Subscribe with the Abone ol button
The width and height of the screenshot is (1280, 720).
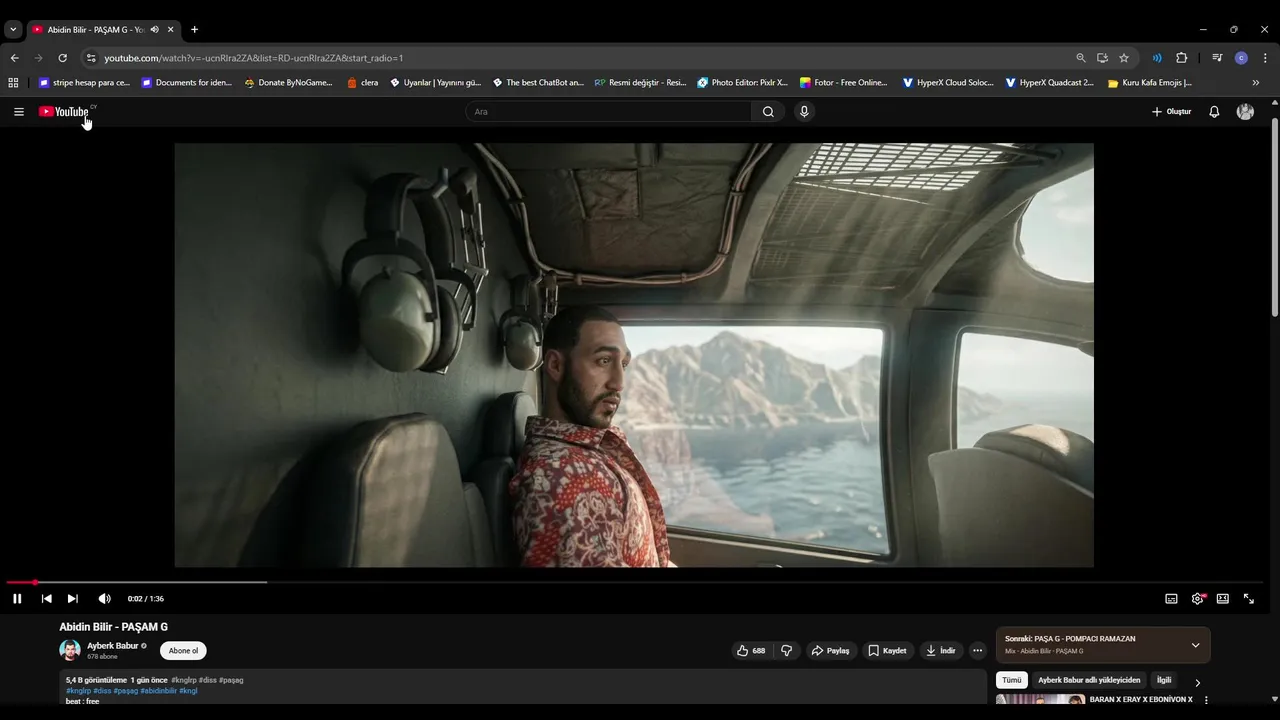tap(183, 651)
